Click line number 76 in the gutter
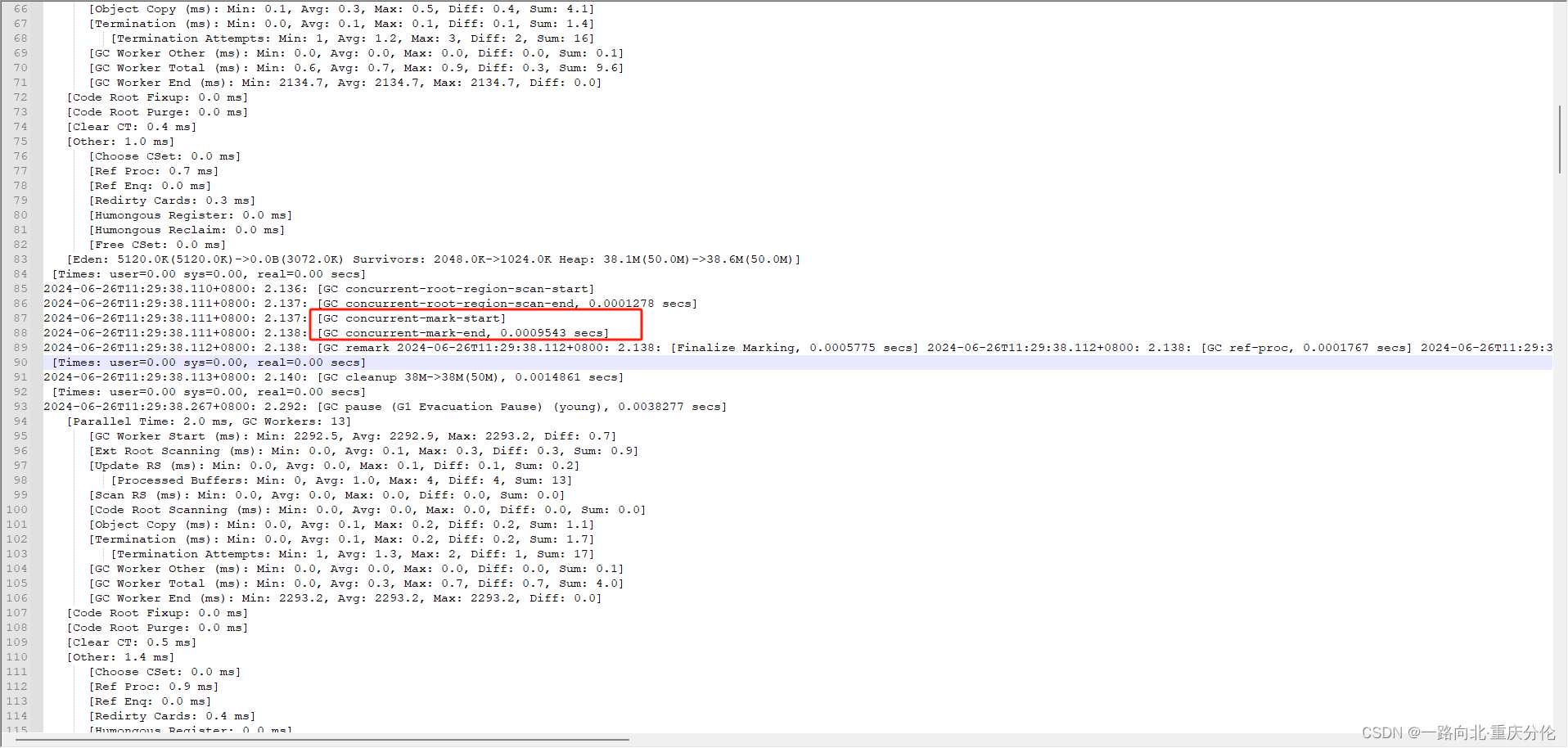 [20, 156]
